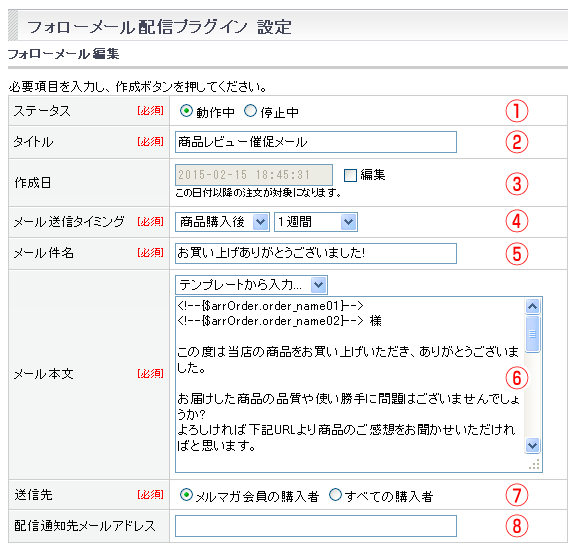
Task: Click the タイトル input field
Action: tap(316, 142)
